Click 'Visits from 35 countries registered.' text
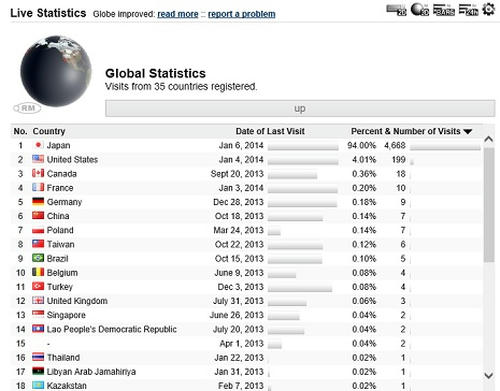The width and height of the screenshot is (500, 391). pos(181,87)
